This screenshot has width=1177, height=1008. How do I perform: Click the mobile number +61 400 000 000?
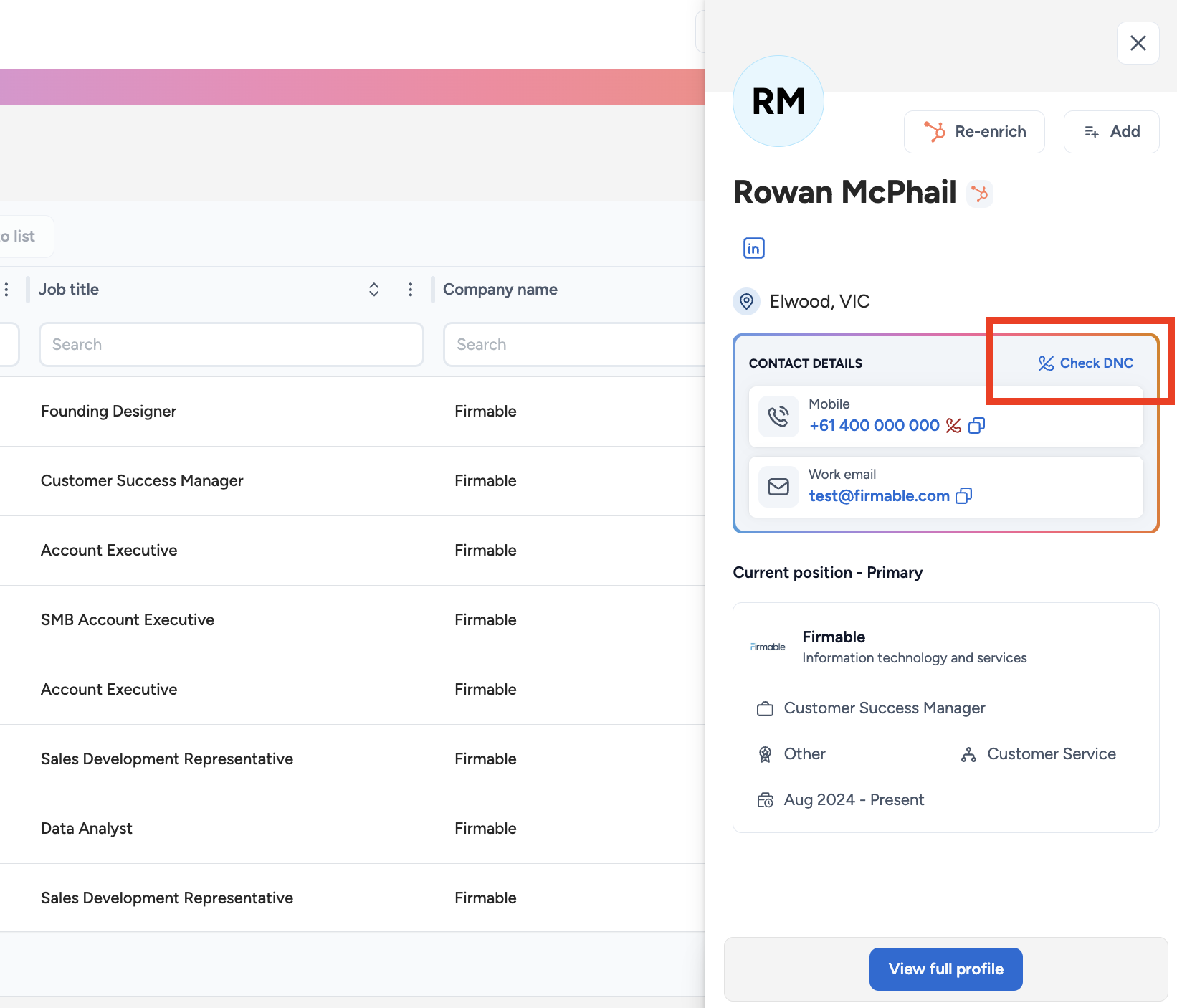[x=874, y=426]
